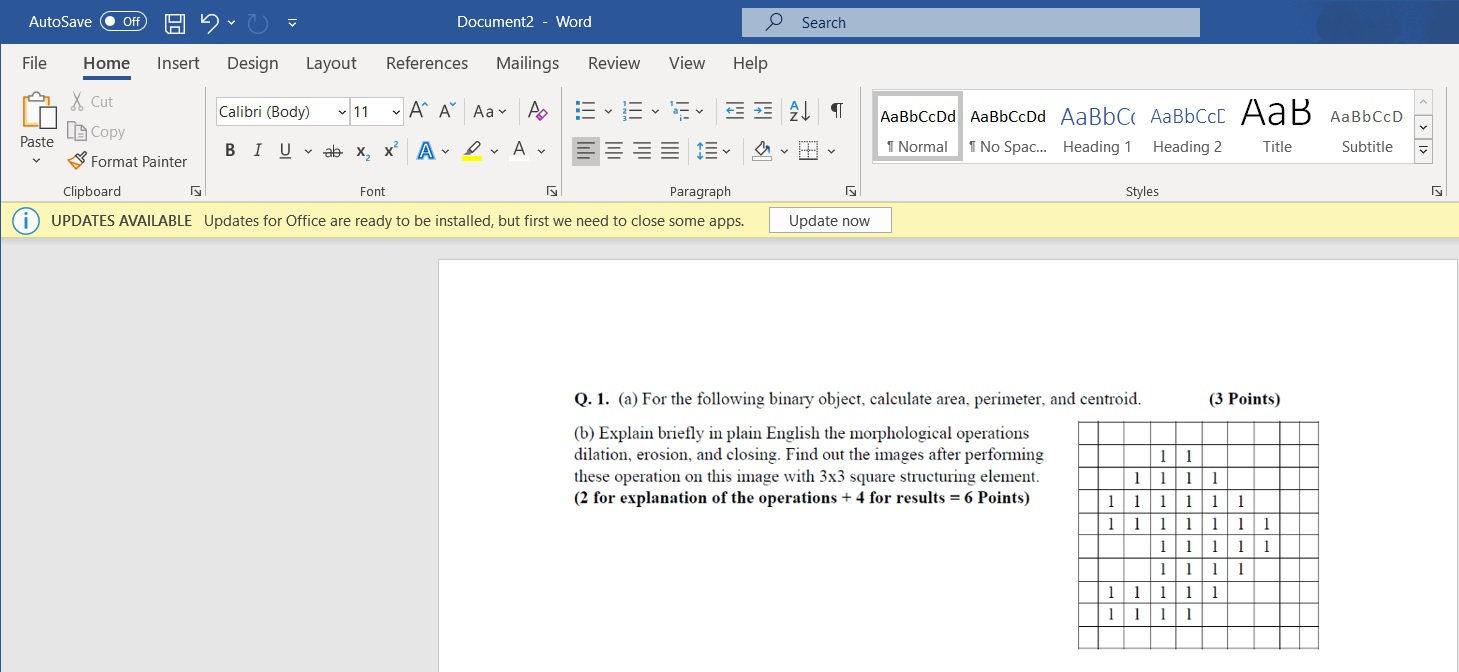The height and width of the screenshot is (672, 1459).
Task: Apply the Heading 1 style
Action: [x=1097, y=127]
